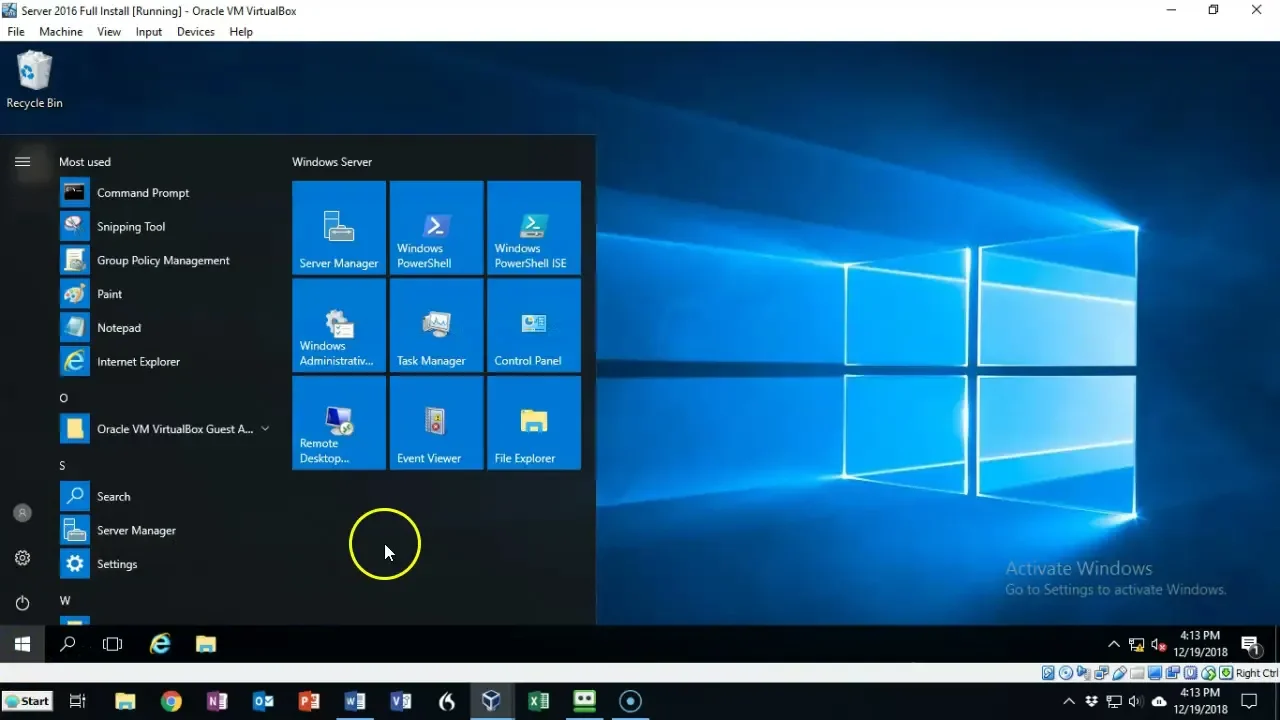The image size is (1280, 720).
Task: Open the Server Manager tile
Action: click(x=338, y=228)
